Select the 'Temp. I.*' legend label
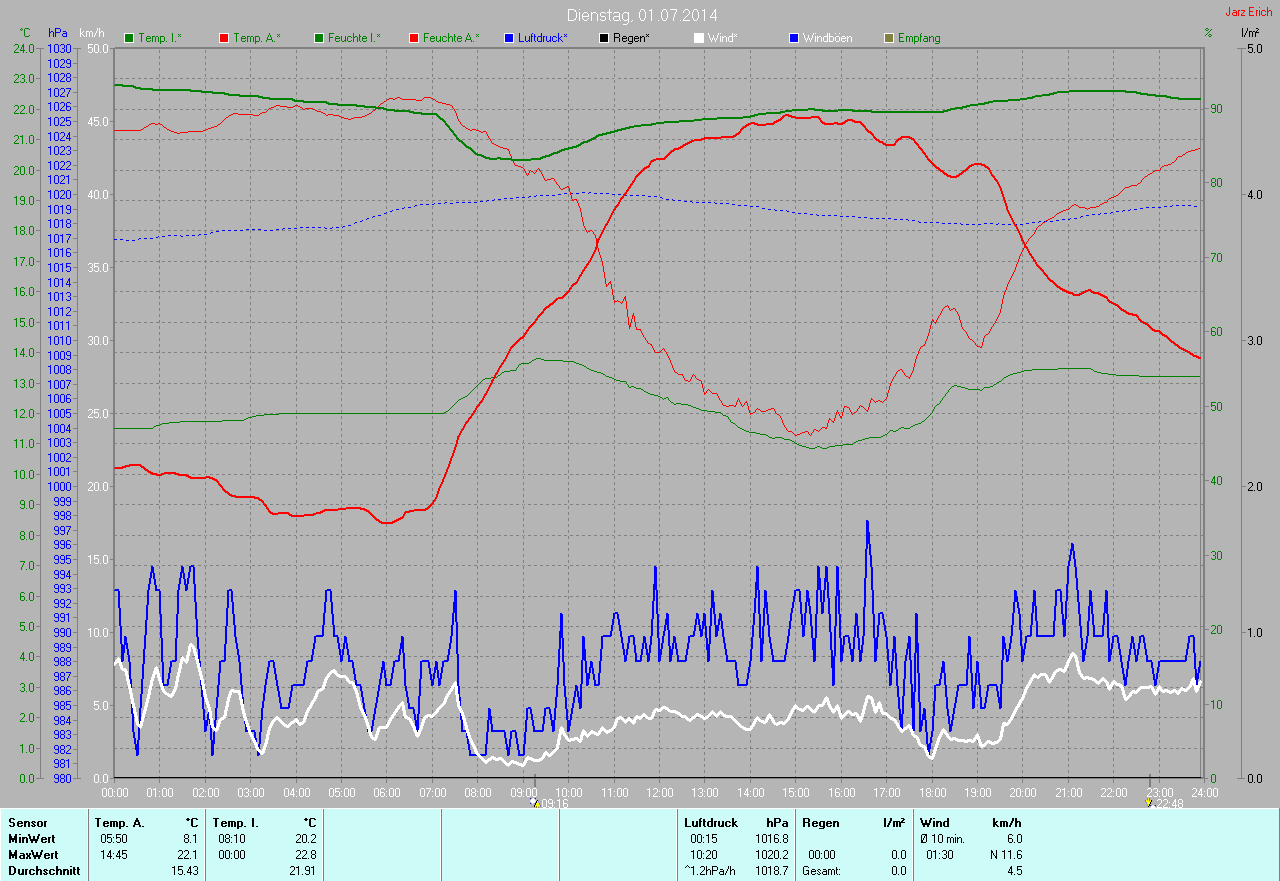Image resolution: width=1280 pixels, height=881 pixels. [x=160, y=38]
